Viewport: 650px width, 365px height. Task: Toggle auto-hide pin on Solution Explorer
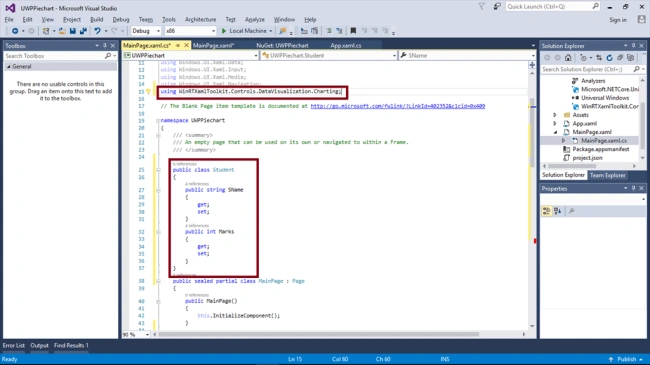[633, 46]
